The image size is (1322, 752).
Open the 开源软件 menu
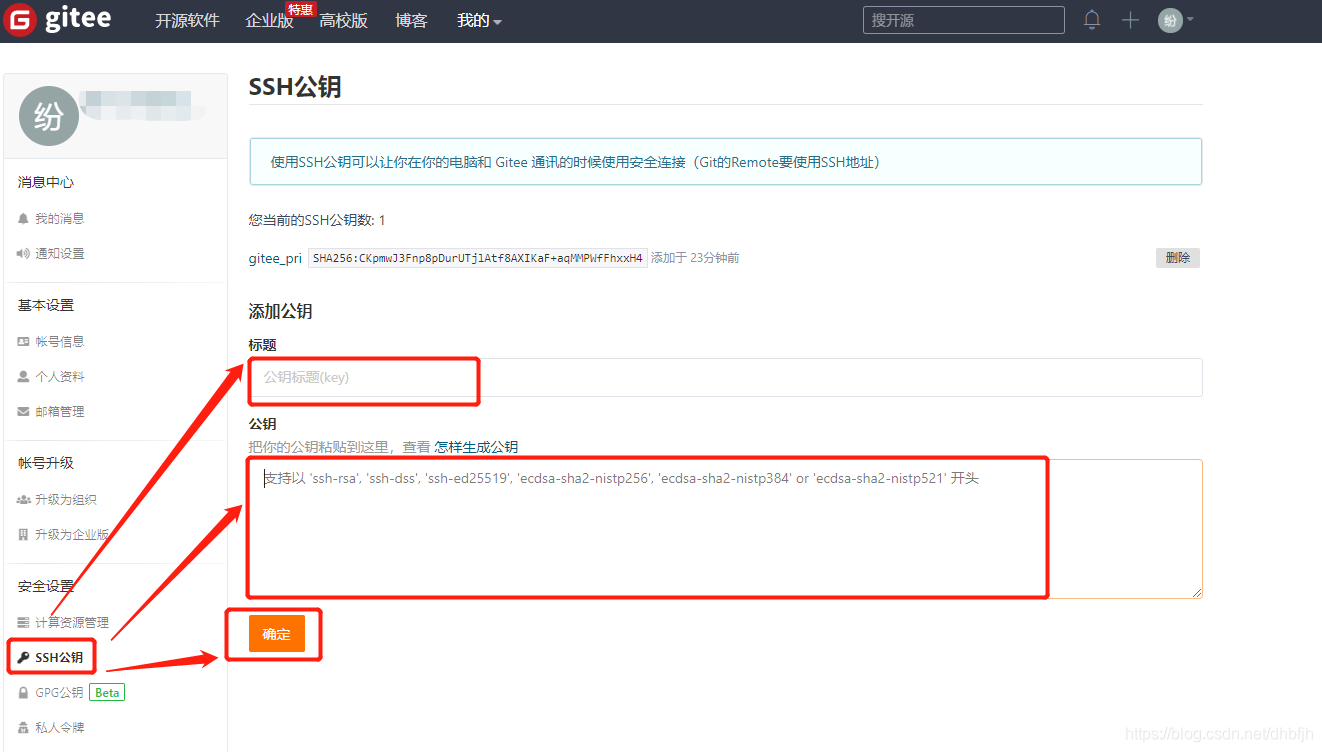click(x=187, y=21)
